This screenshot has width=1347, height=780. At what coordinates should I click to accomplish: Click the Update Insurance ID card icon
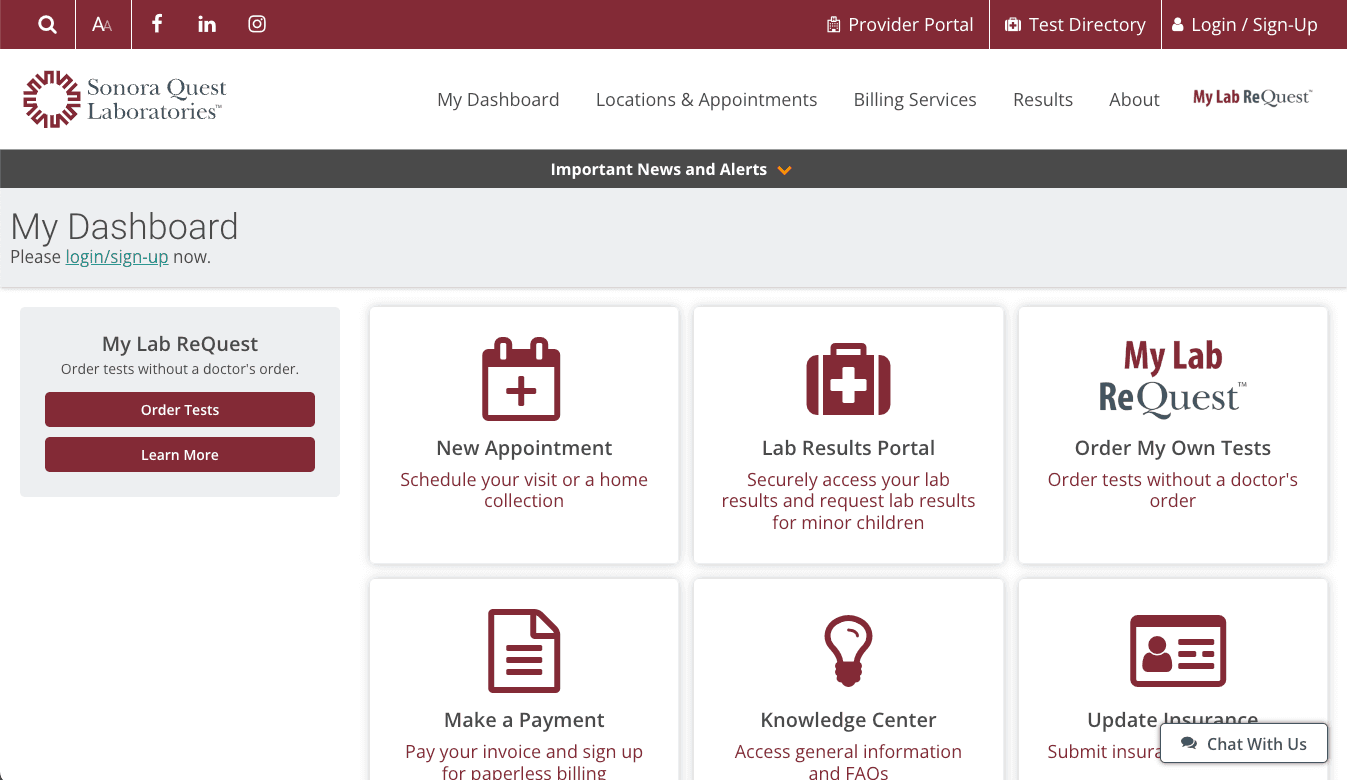pyautogui.click(x=1178, y=651)
